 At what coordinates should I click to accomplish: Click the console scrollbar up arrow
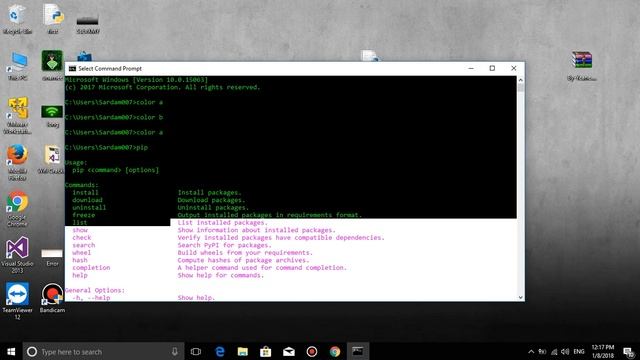click(520, 80)
